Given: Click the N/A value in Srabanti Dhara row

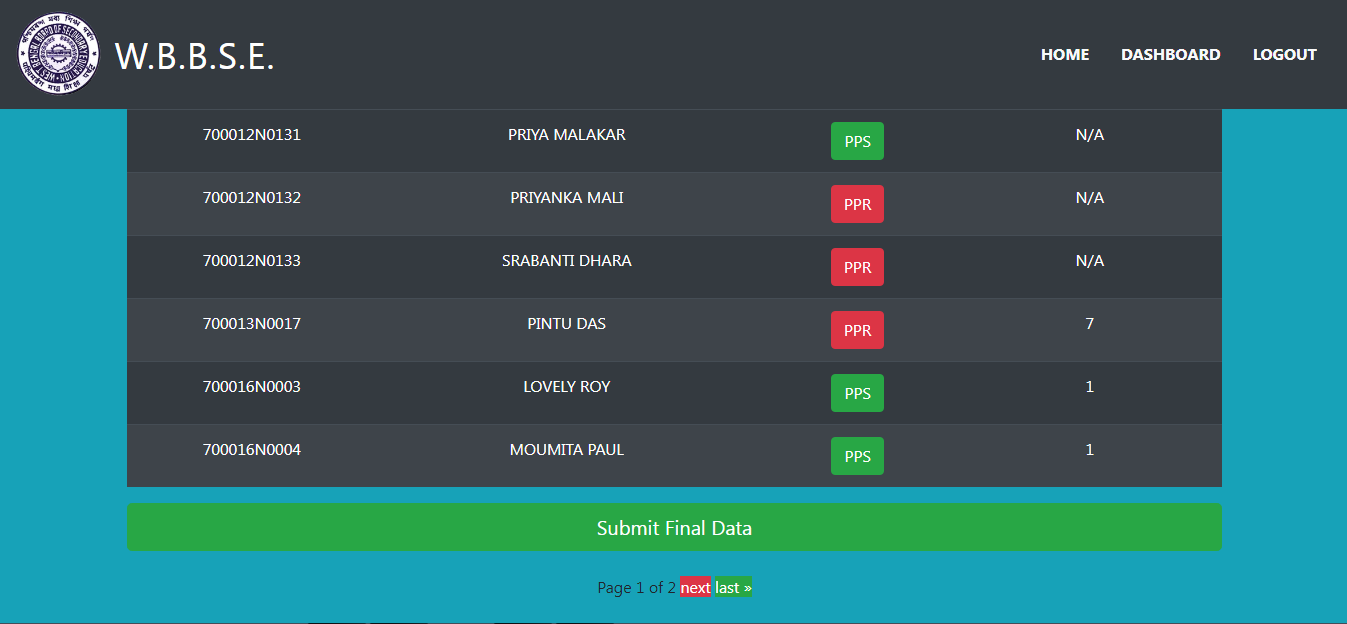Looking at the screenshot, I should tap(1090, 261).
